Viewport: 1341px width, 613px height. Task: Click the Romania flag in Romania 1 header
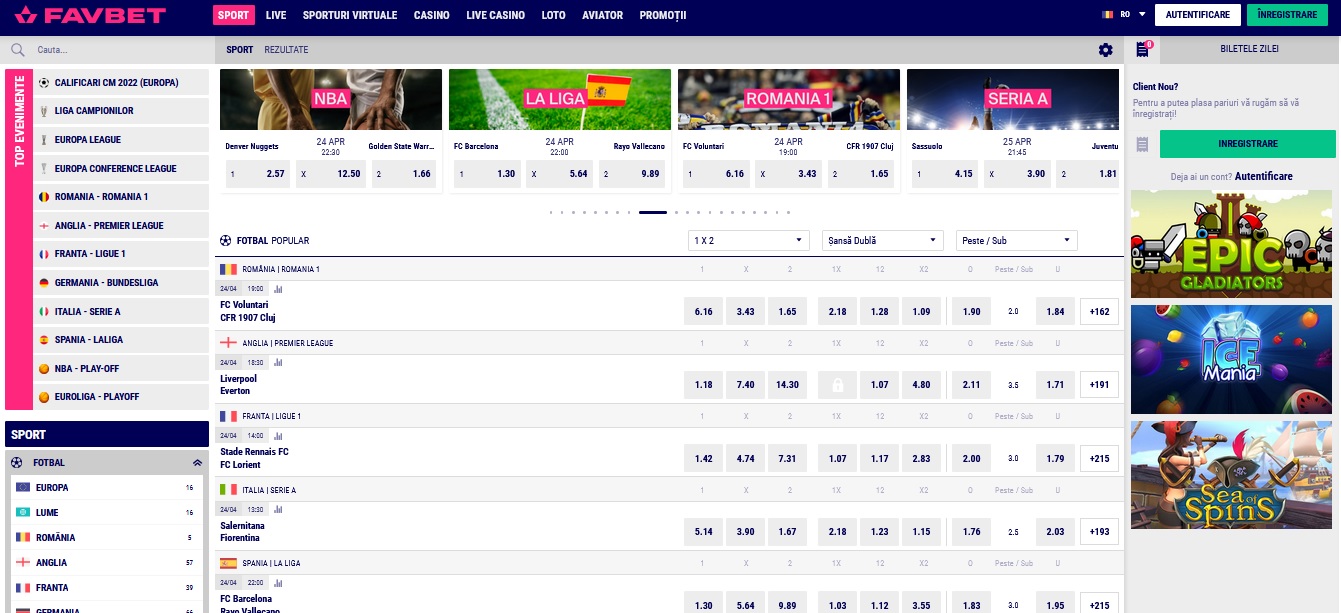(x=229, y=269)
